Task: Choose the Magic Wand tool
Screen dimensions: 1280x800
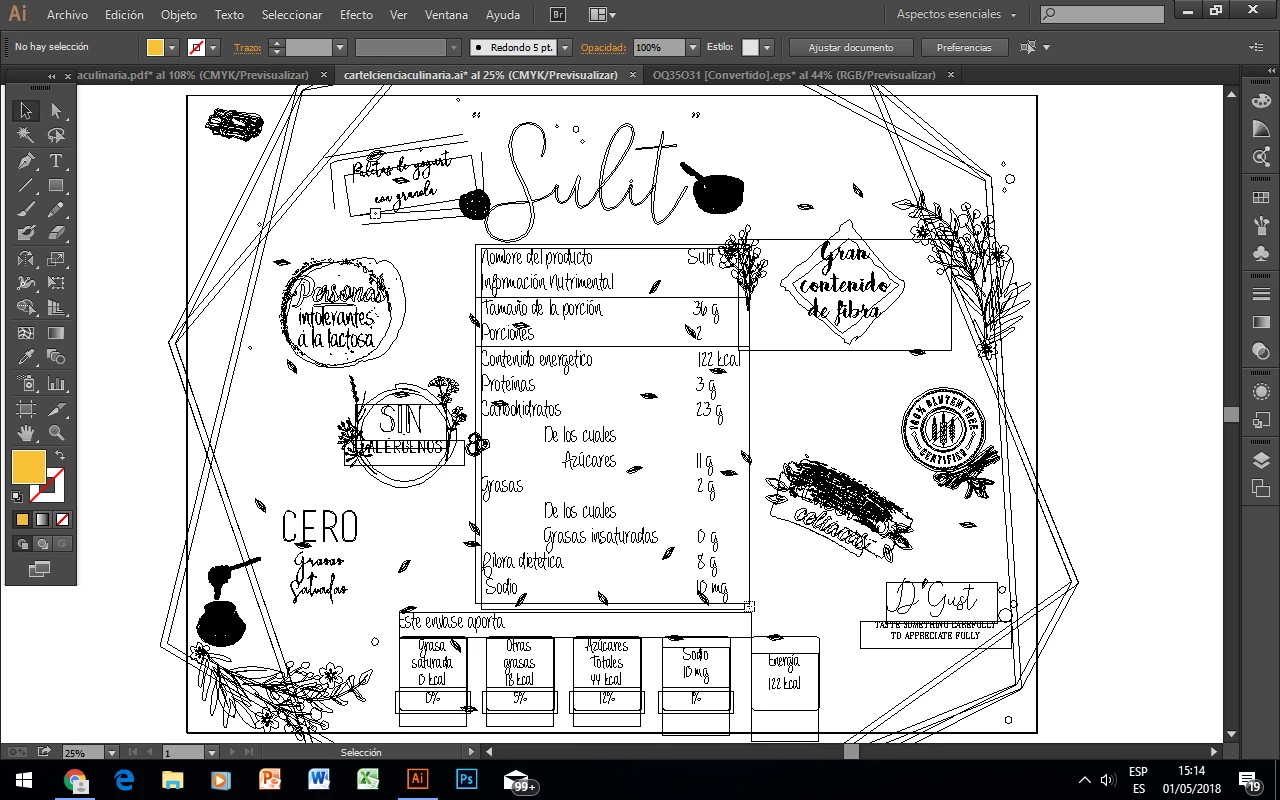Action: [26, 136]
